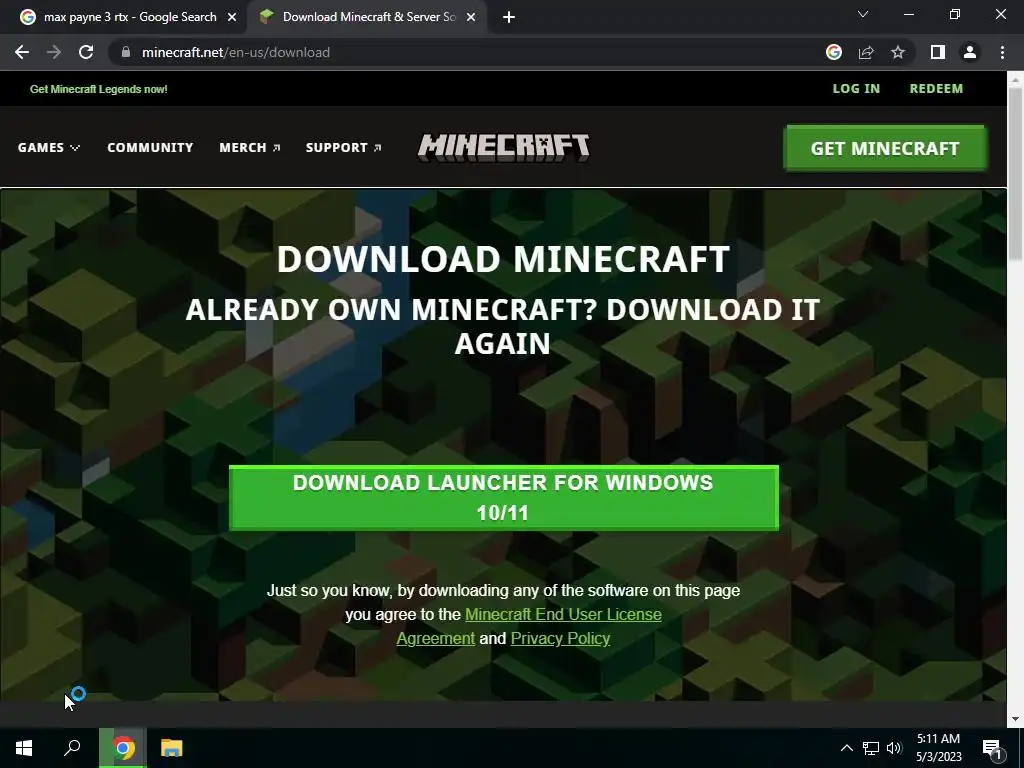Show hidden system tray icons

coord(846,748)
